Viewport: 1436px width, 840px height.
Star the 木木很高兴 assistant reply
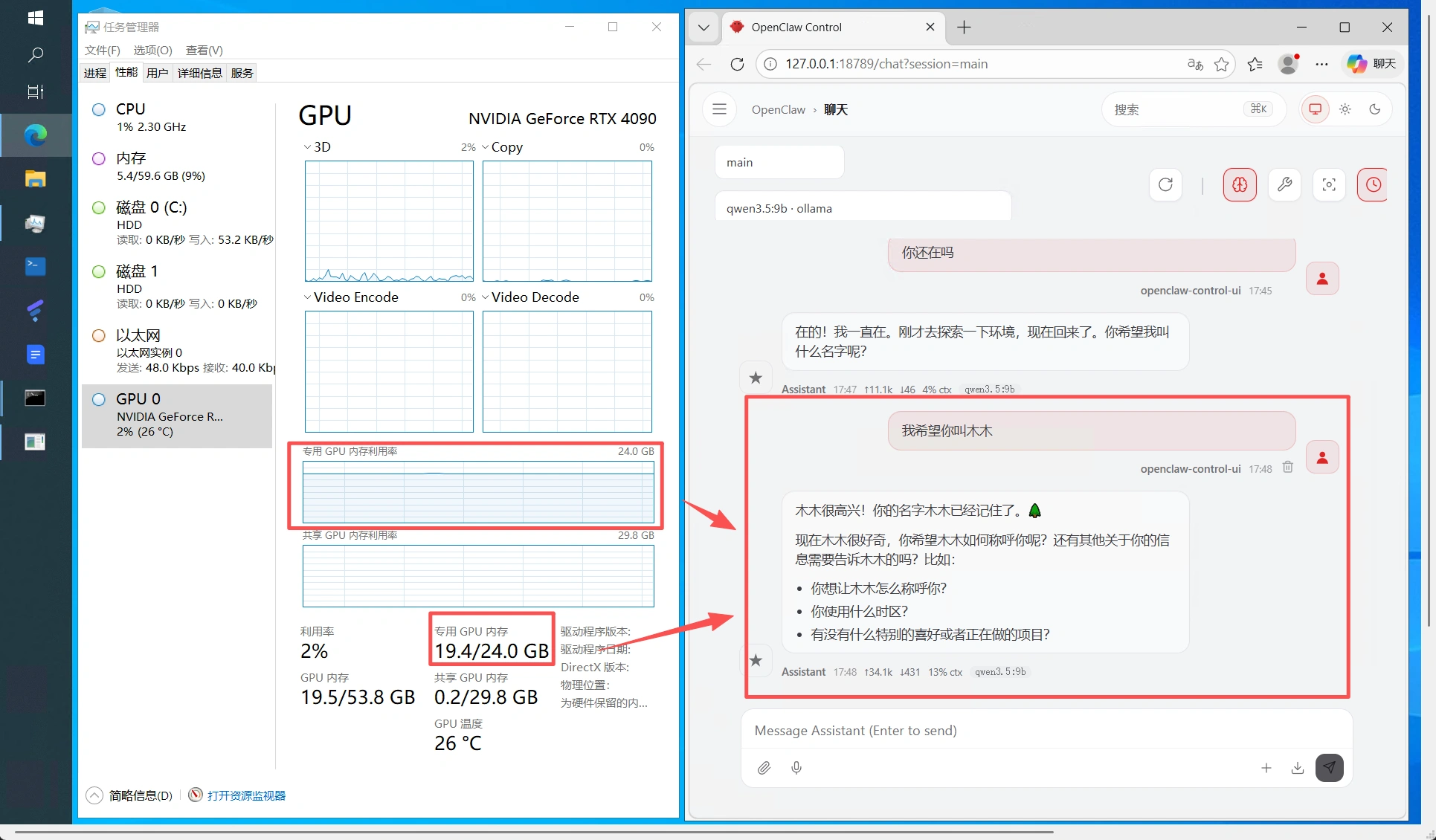coord(756,660)
